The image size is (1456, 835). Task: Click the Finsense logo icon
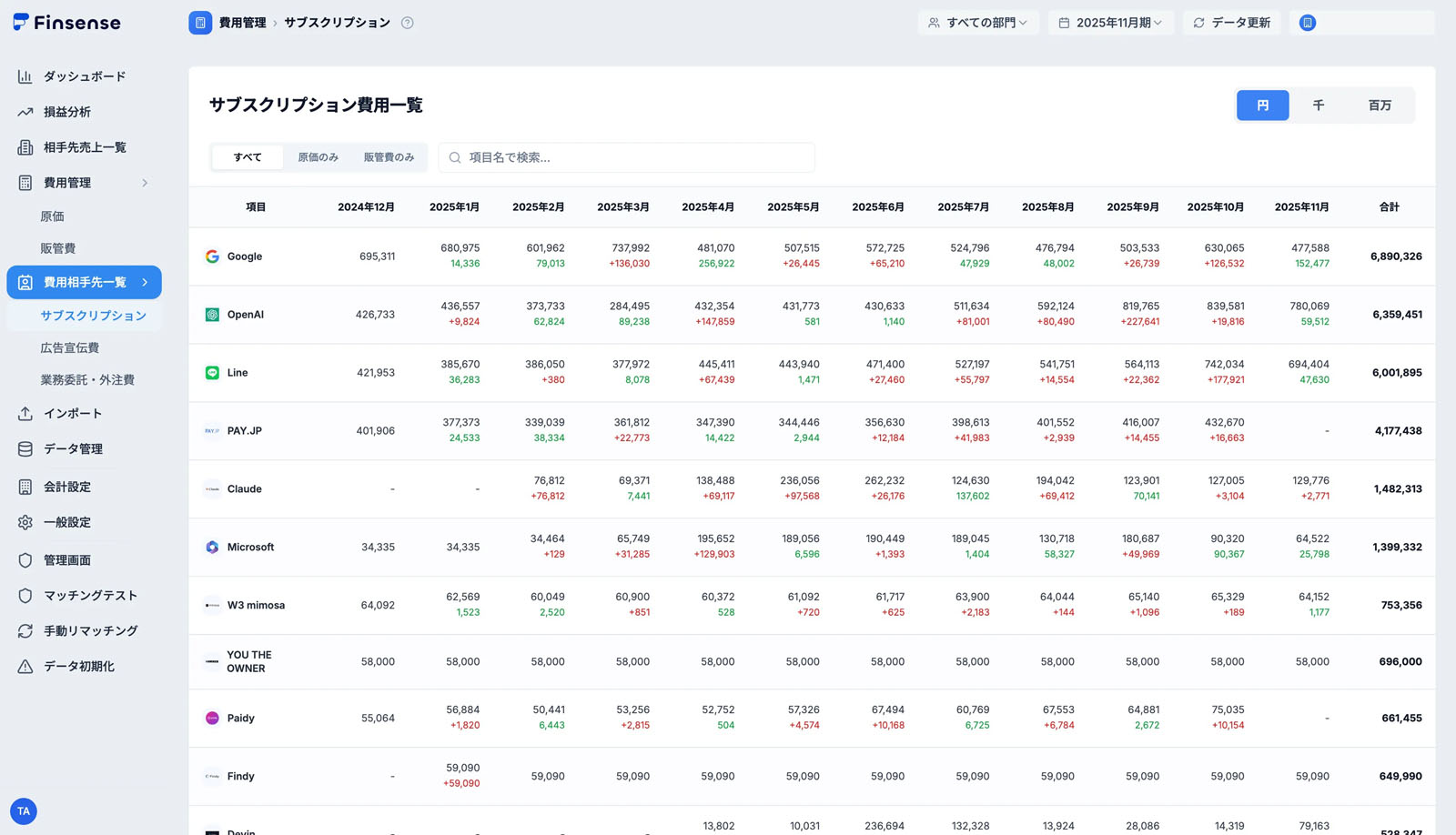coord(21,22)
